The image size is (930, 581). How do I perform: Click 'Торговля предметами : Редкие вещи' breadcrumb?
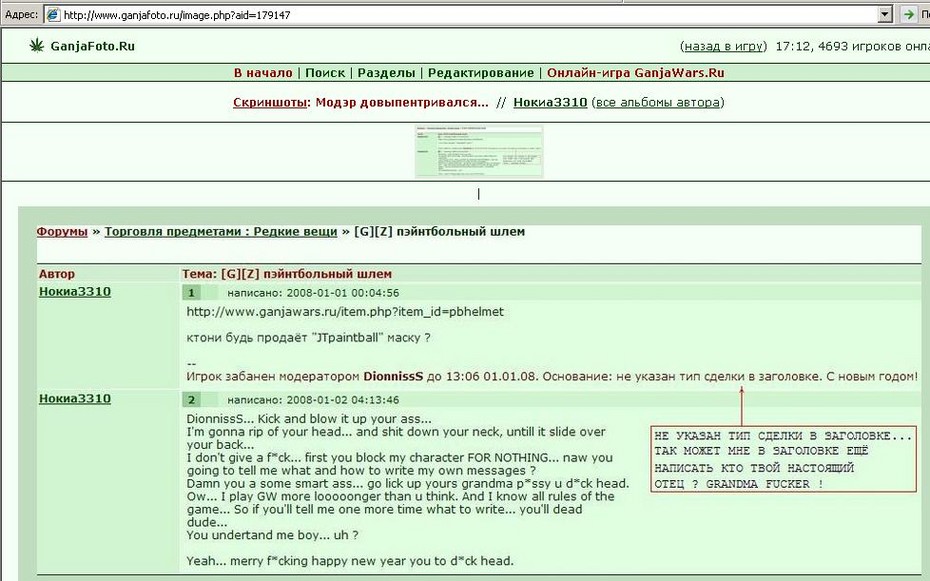click(221, 231)
